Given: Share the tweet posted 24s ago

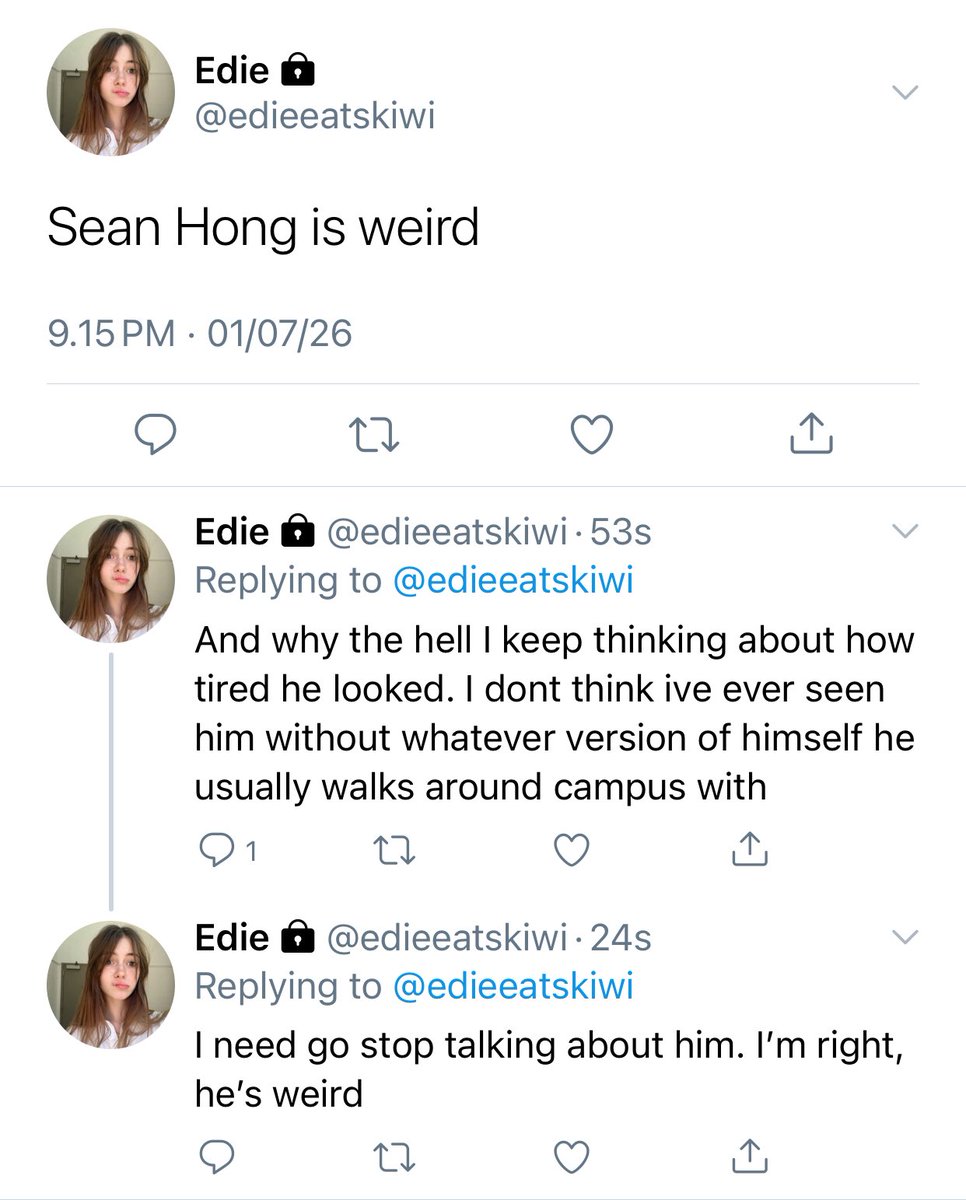Looking at the screenshot, I should pyautogui.click(x=748, y=1156).
